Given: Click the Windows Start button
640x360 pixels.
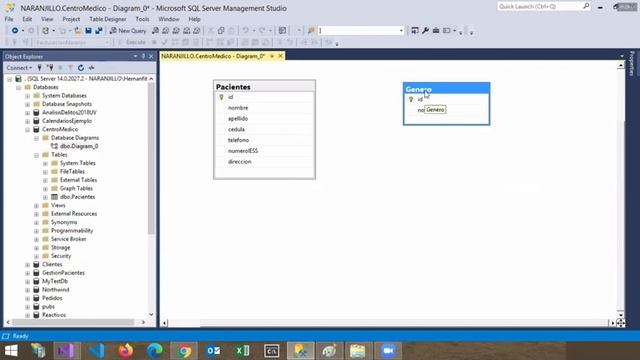Looking at the screenshot, I should tap(11, 351).
